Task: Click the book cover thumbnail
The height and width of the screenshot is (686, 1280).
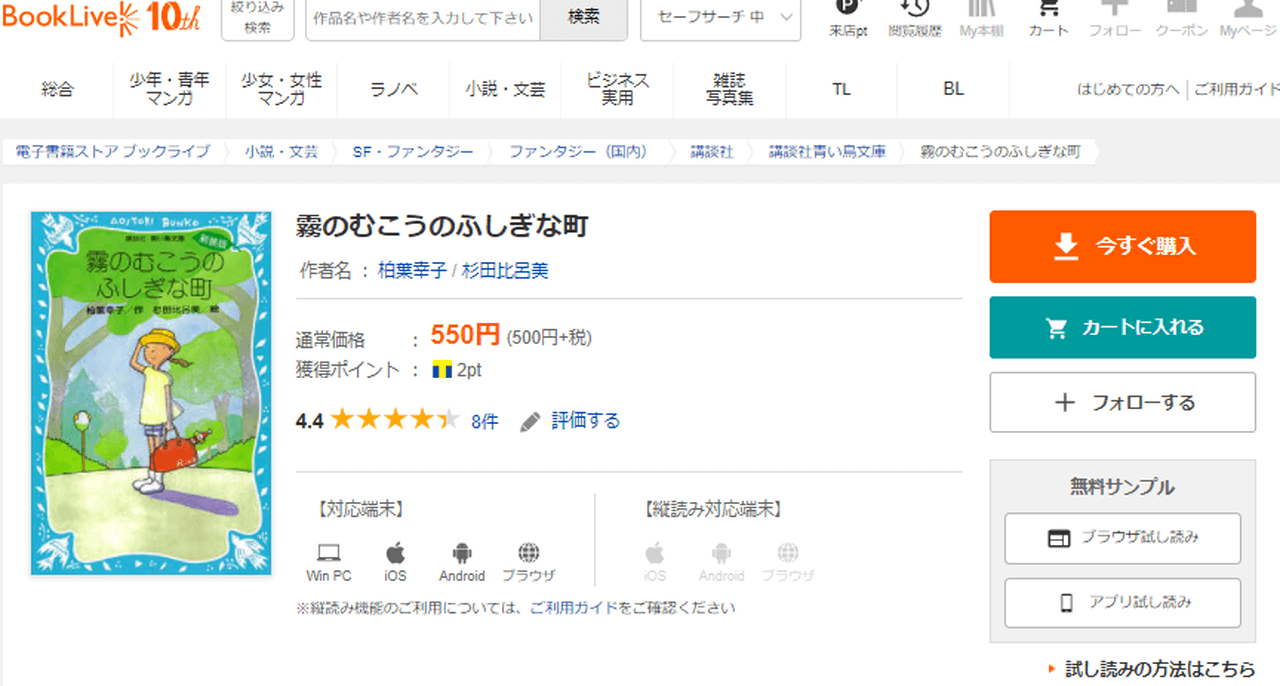Action: click(x=151, y=392)
